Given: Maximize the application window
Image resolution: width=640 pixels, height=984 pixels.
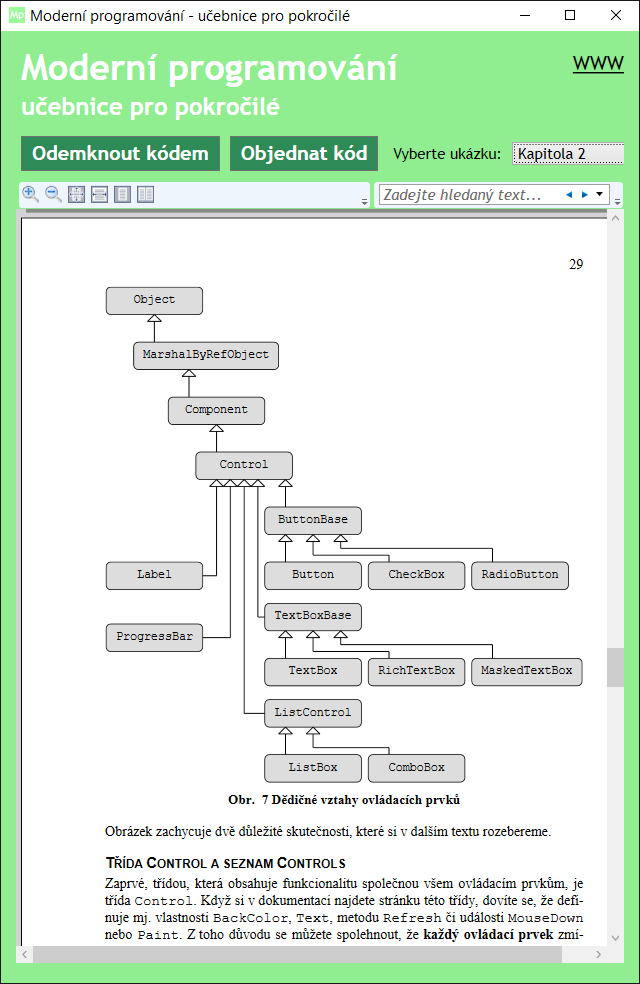Looking at the screenshot, I should 570,16.
